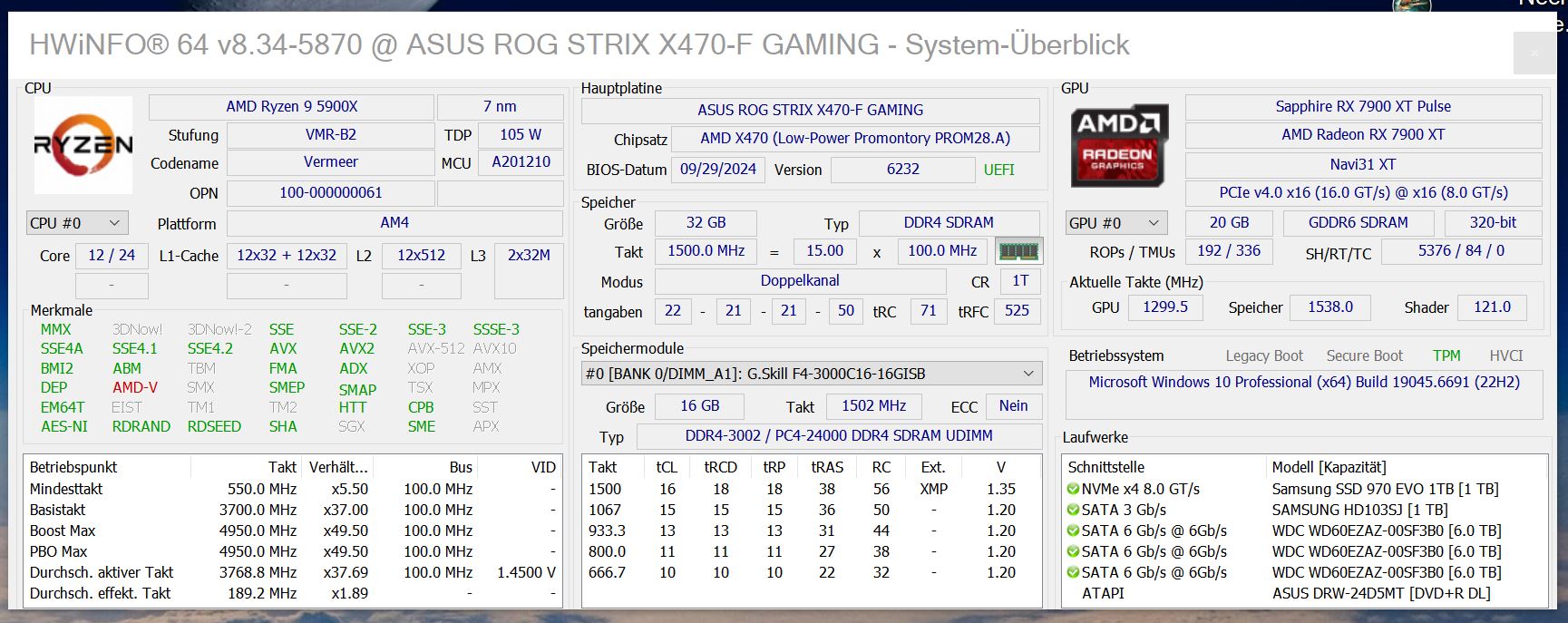Click the GDDR6 SDRAM field
The image size is (1568, 623).
tap(1358, 223)
